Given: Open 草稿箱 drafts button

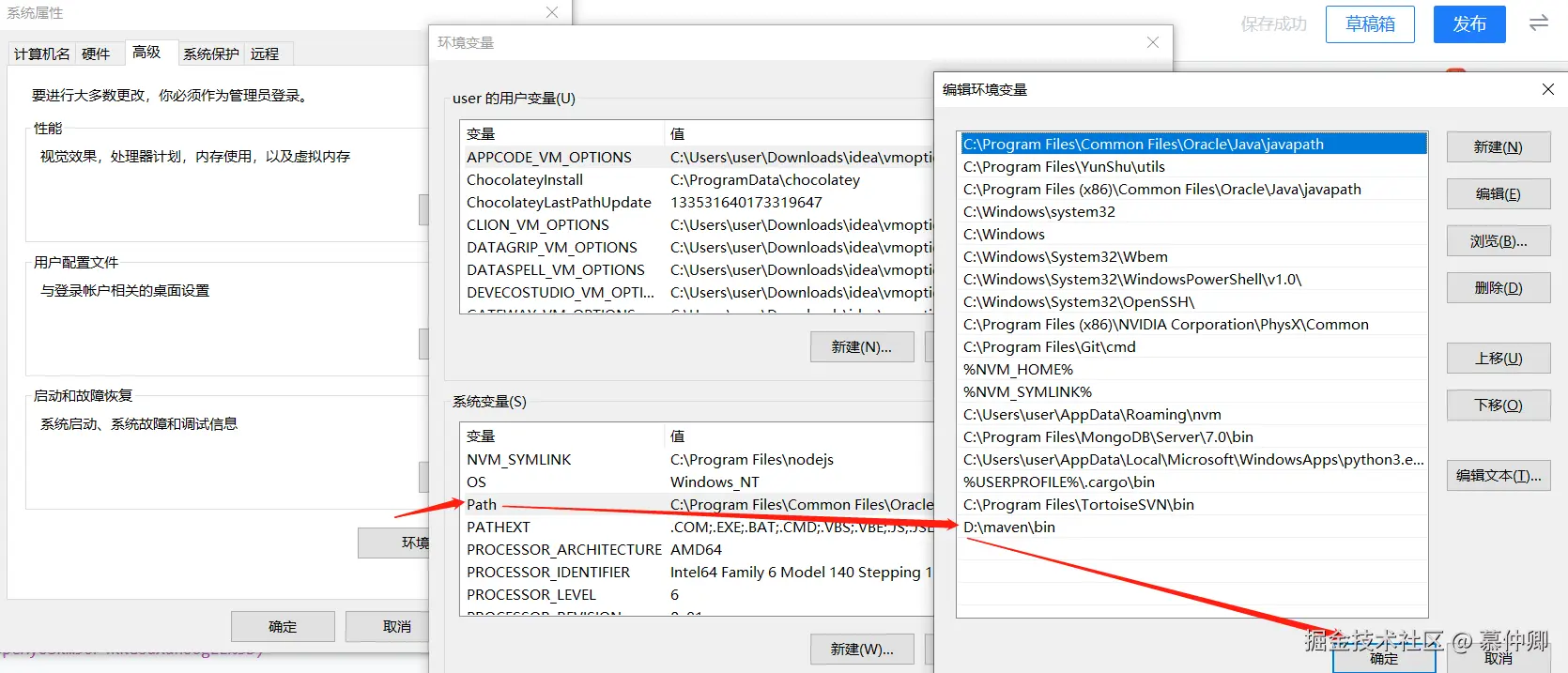Looking at the screenshot, I should click(1370, 24).
